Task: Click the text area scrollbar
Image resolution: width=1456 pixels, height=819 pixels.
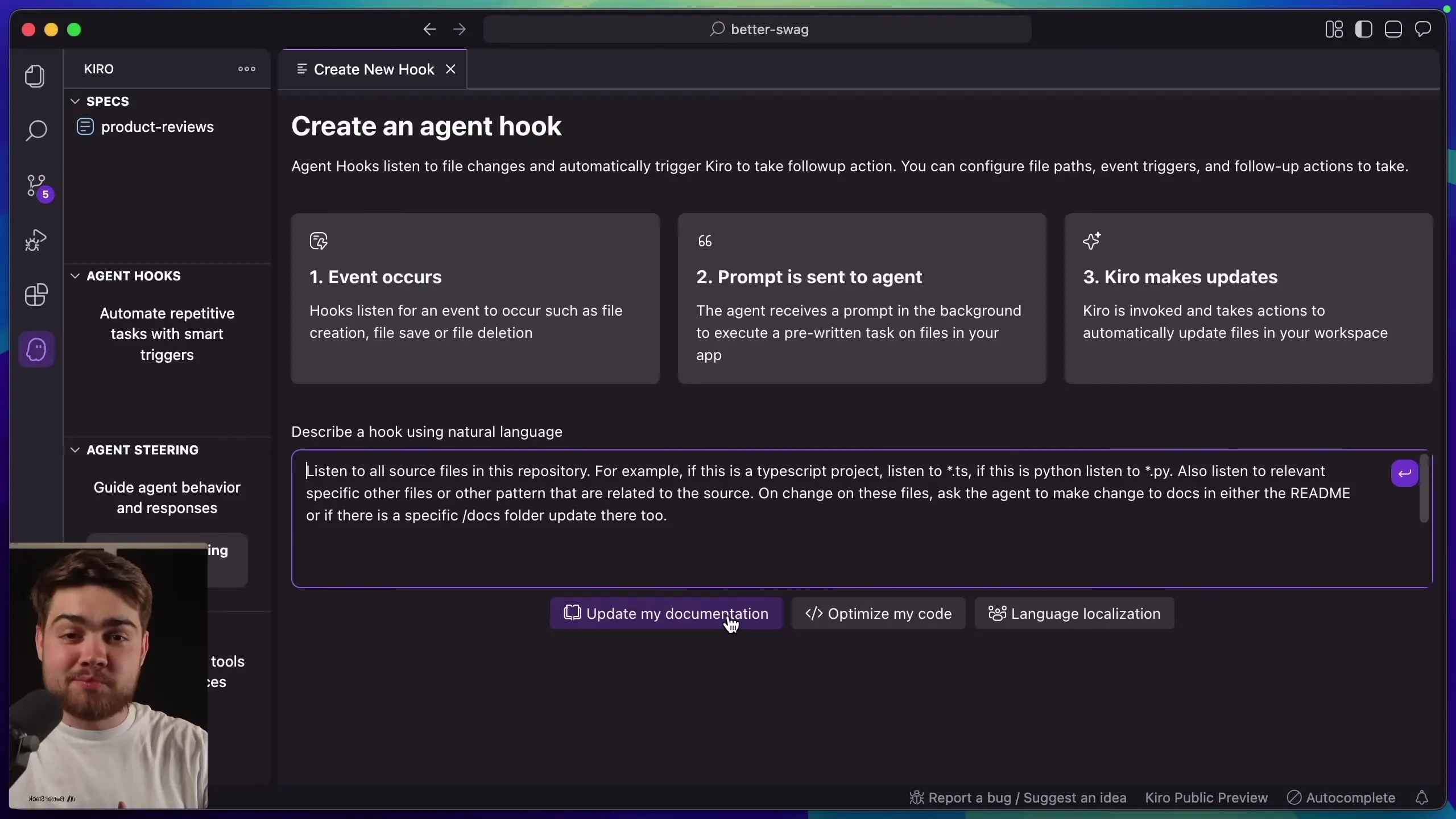Action: (x=1424, y=488)
